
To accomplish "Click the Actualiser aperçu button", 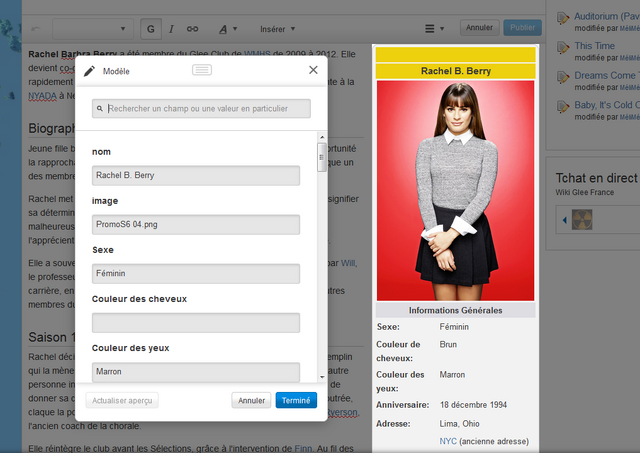I will click(122, 400).
